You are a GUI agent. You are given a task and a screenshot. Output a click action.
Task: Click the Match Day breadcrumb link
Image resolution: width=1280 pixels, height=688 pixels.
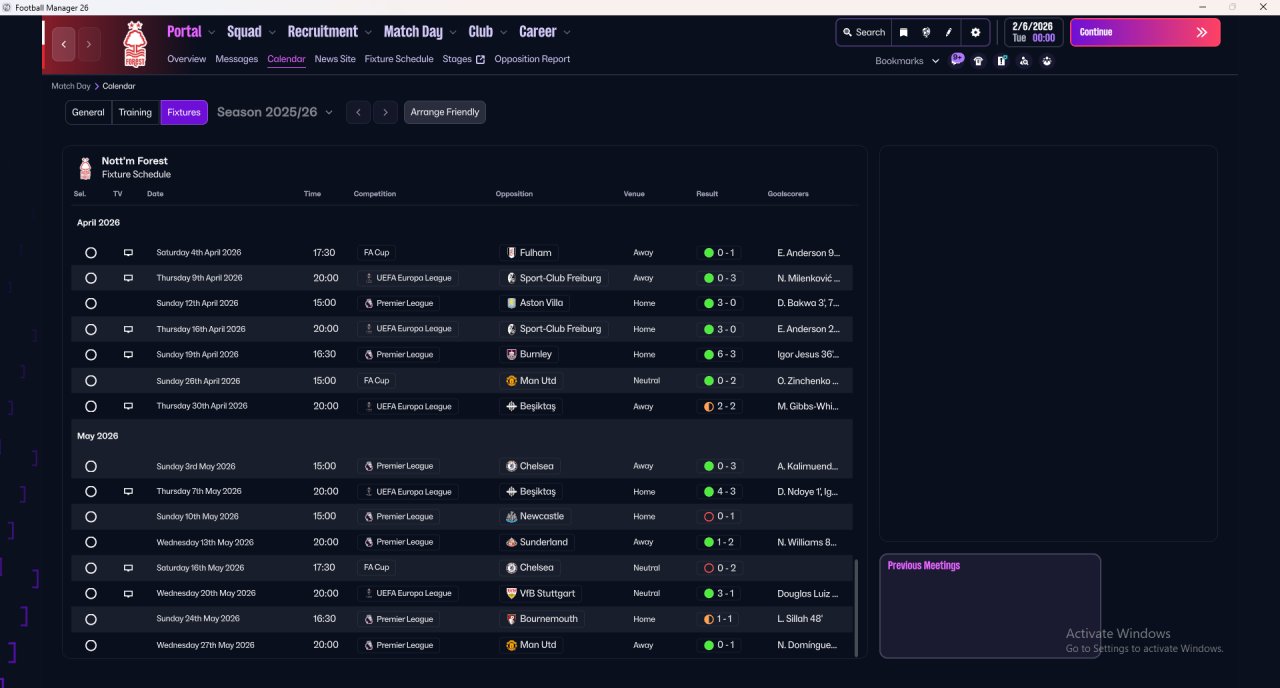tap(71, 86)
